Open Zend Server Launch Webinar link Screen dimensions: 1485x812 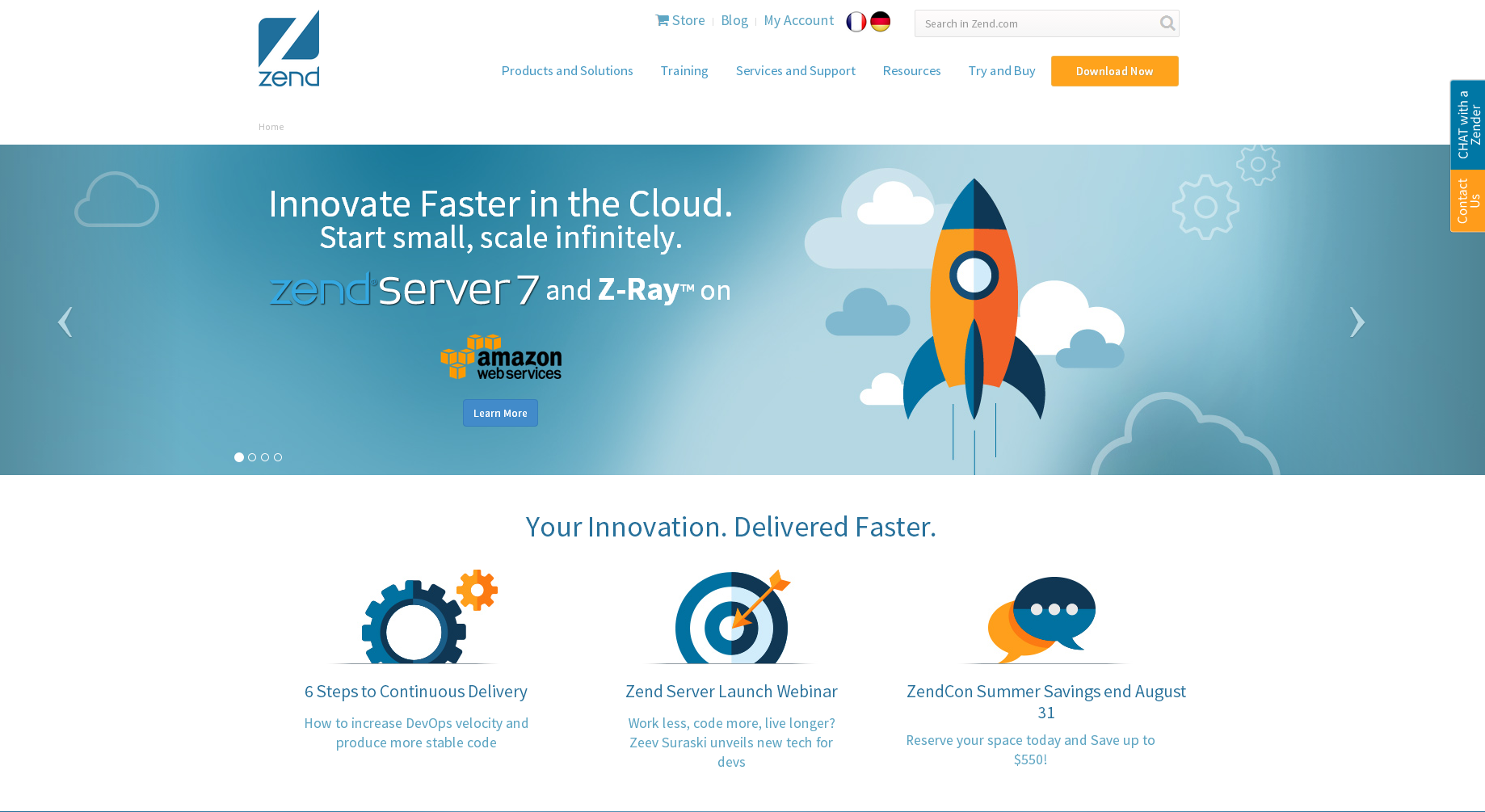(x=731, y=692)
